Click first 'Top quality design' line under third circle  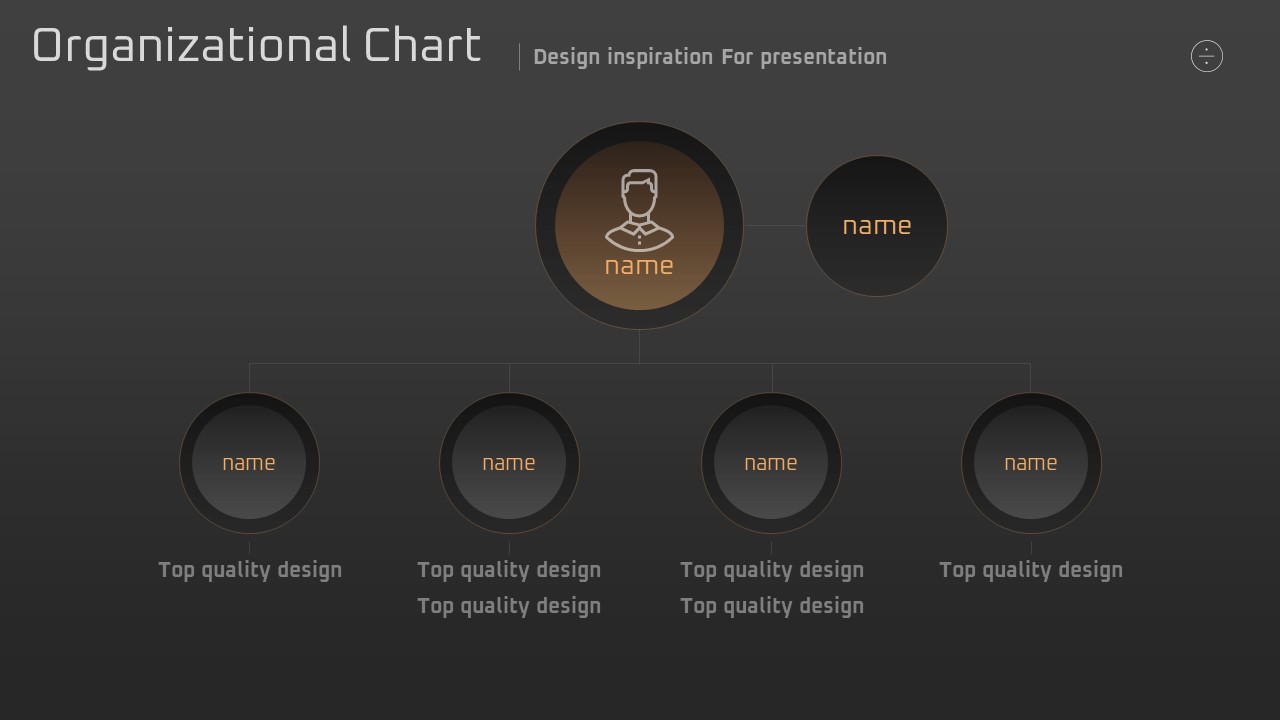point(772,570)
